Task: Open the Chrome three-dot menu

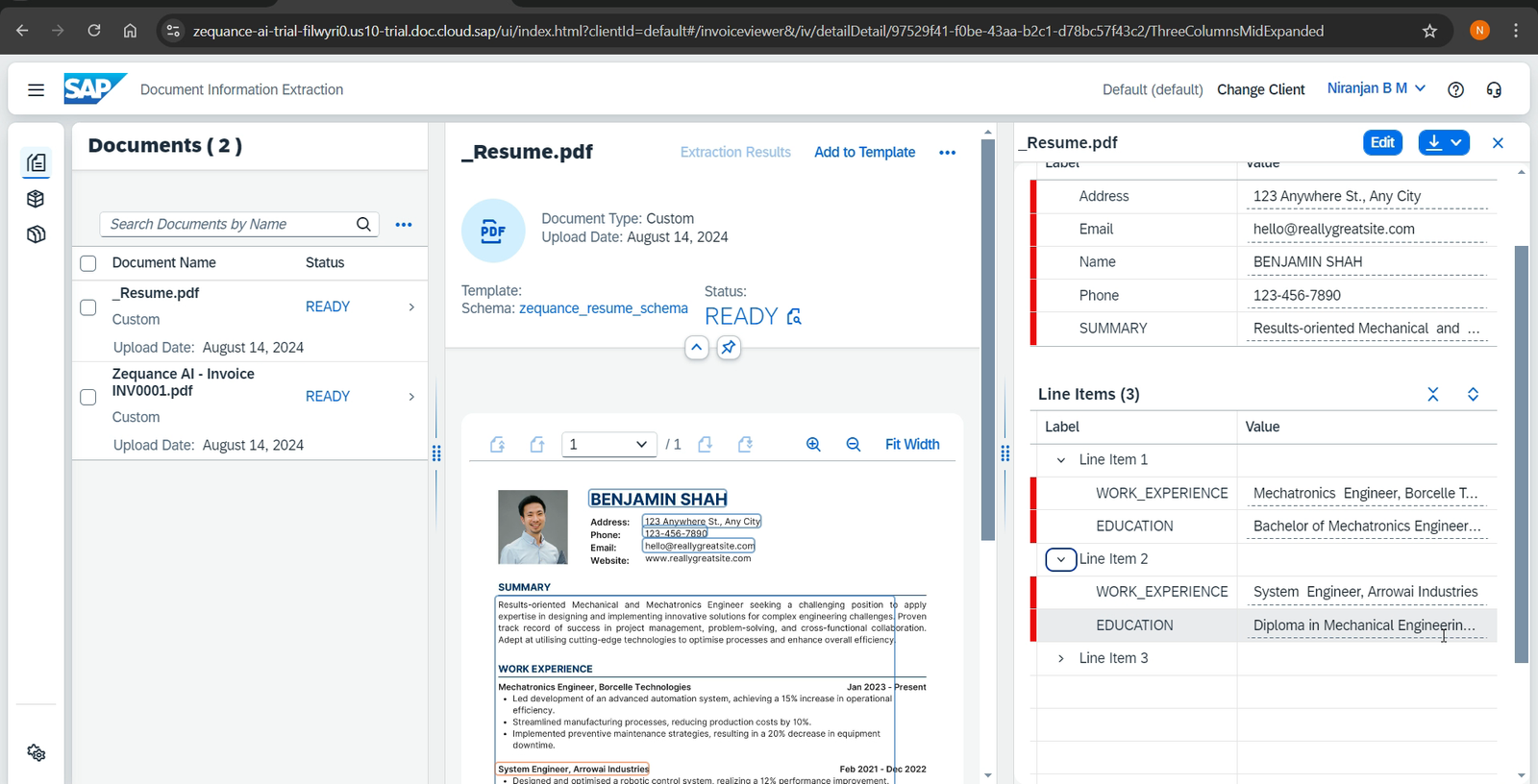Action: click(1516, 31)
